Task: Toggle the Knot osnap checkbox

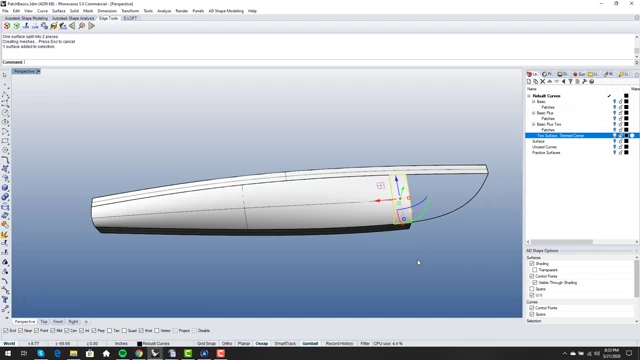Action: [x=141, y=331]
